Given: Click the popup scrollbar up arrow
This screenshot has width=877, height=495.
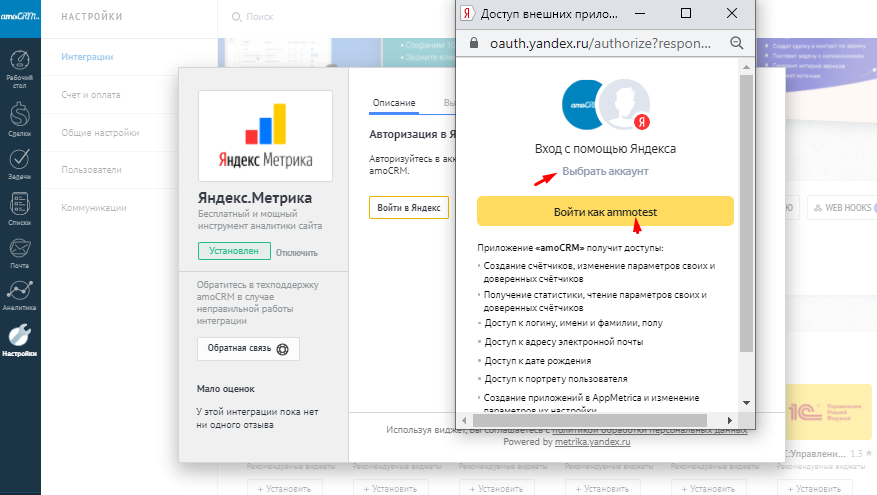Looking at the screenshot, I should (x=746, y=67).
